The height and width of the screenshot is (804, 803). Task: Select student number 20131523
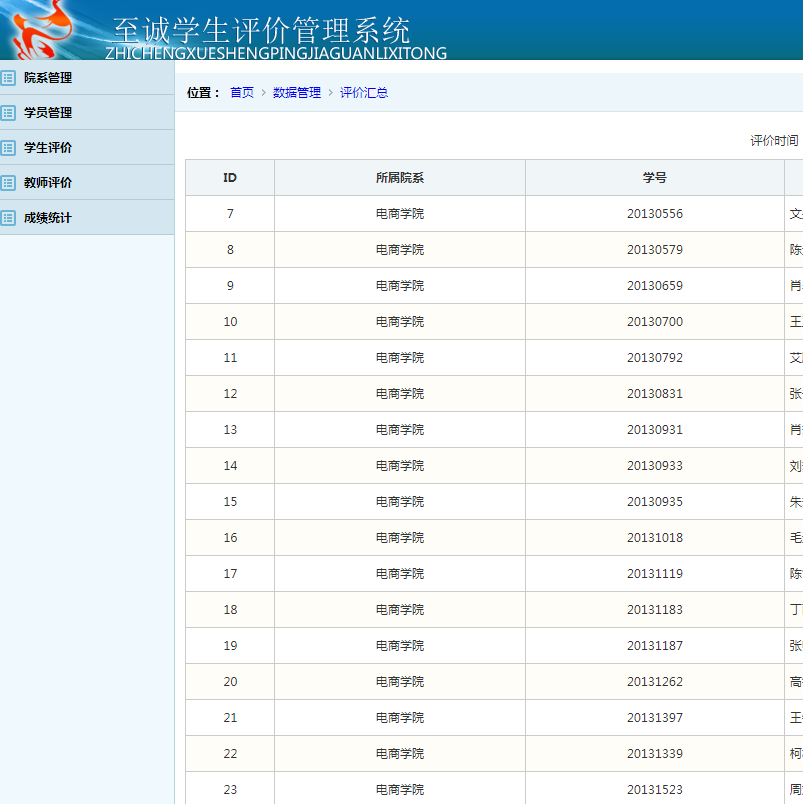655,790
